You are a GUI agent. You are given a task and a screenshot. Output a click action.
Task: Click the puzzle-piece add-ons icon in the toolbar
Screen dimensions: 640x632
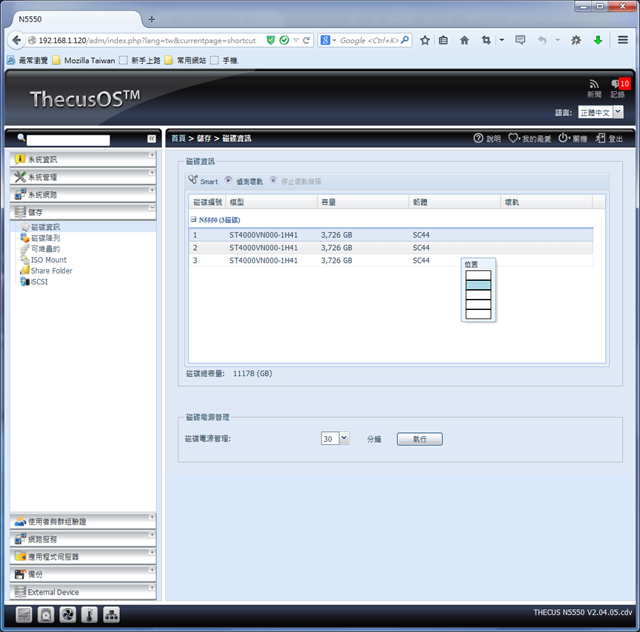(576, 40)
